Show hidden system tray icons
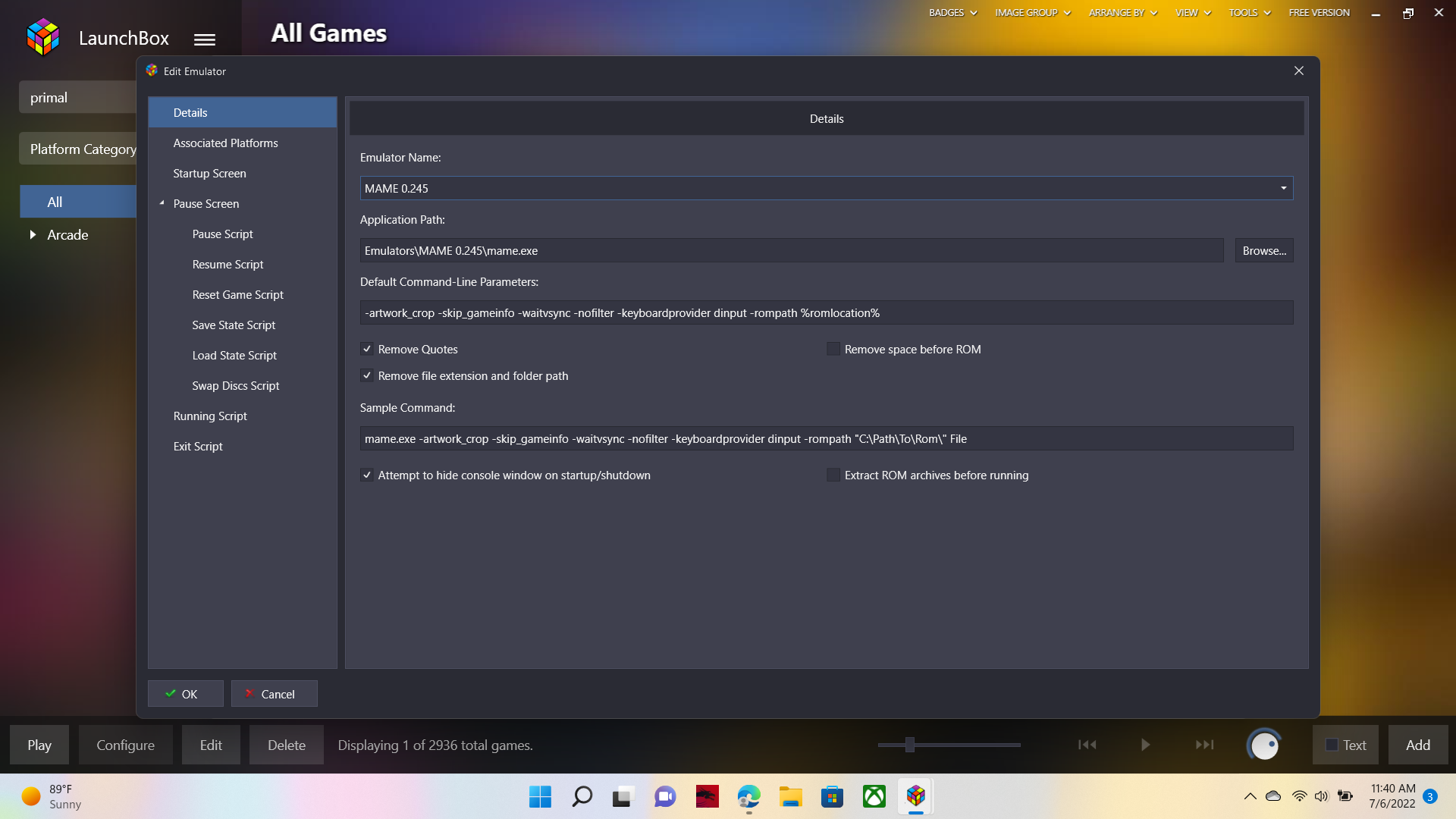The width and height of the screenshot is (1456, 819). (1250, 796)
